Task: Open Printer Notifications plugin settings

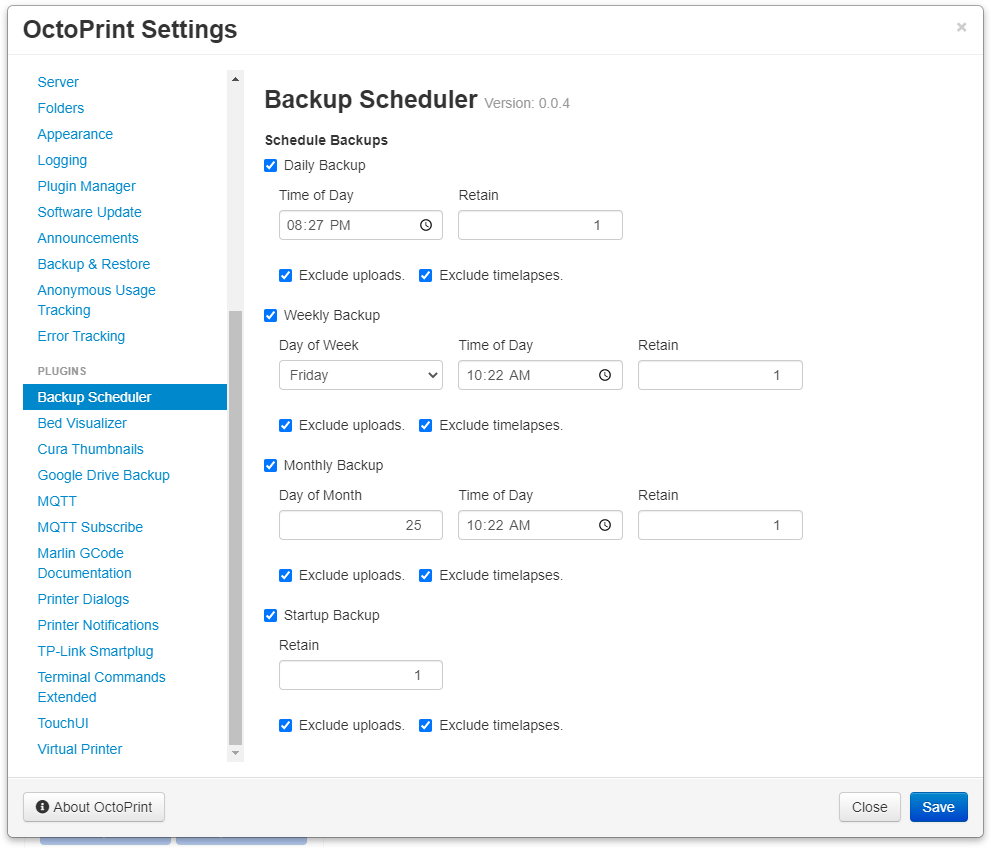Action: [98, 625]
